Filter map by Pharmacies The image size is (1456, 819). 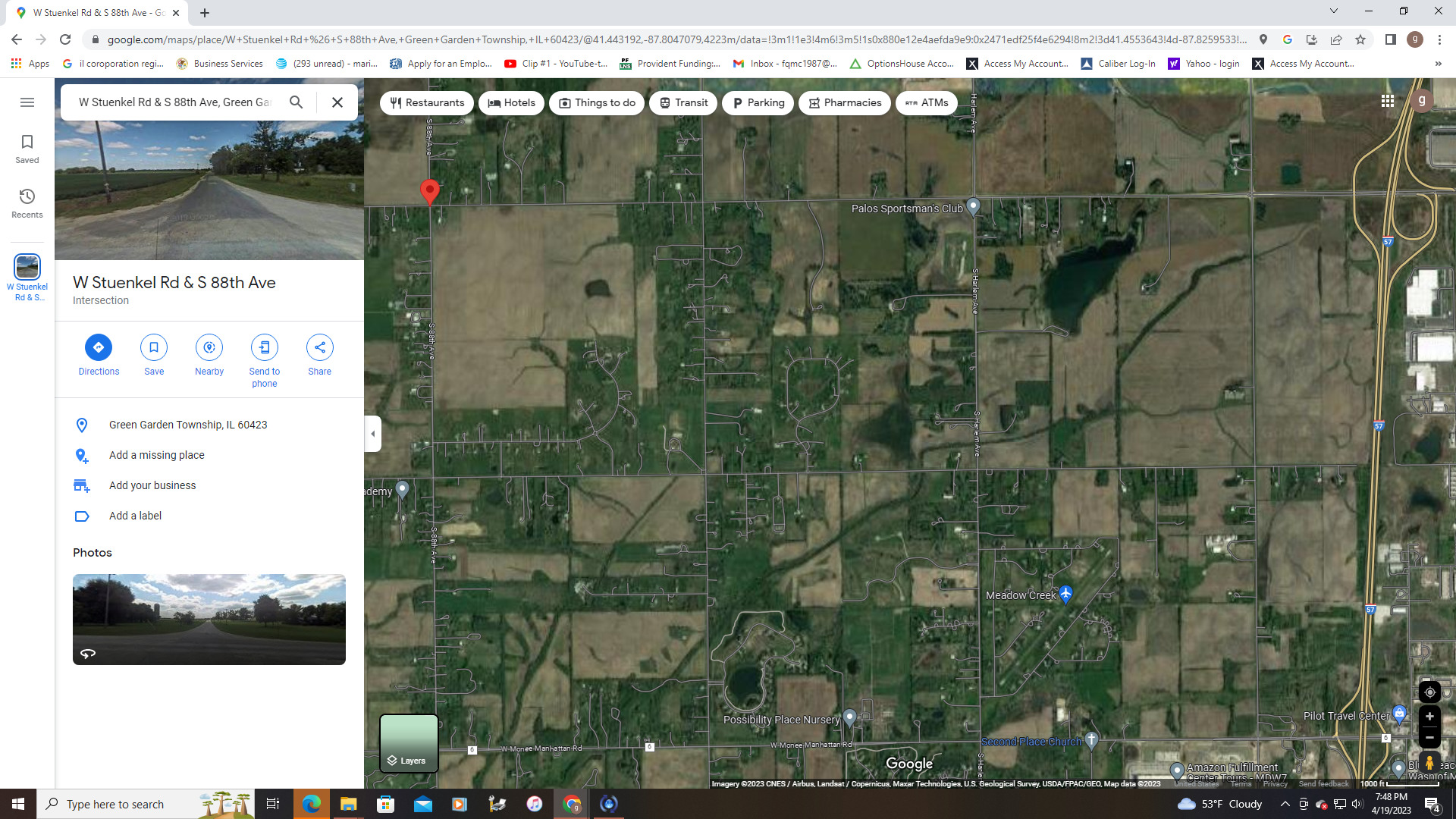click(x=845, y=103)
